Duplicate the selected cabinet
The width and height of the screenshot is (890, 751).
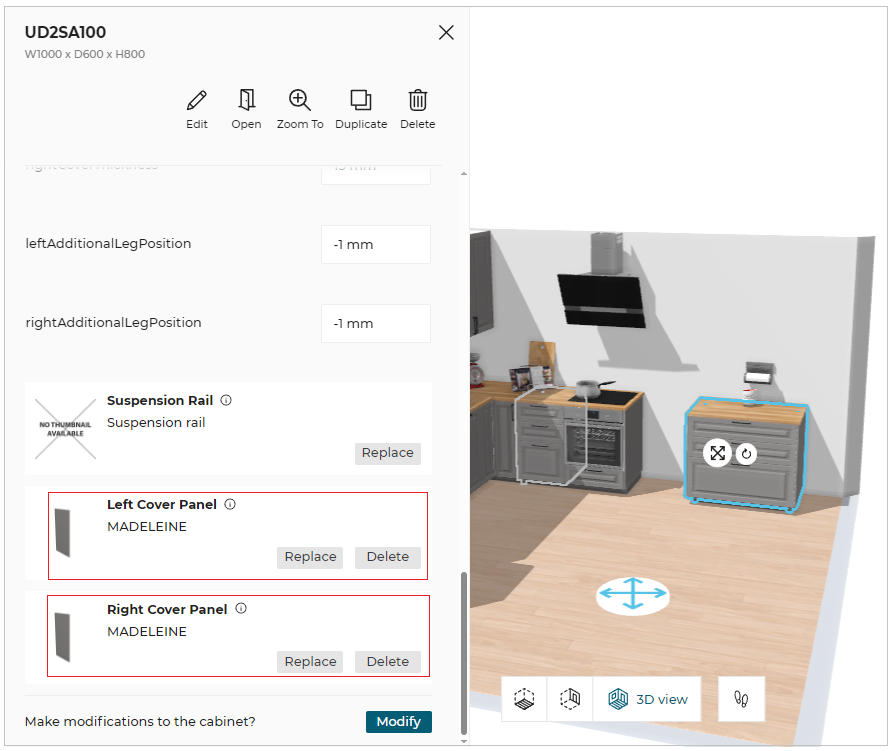coord(361,101)
